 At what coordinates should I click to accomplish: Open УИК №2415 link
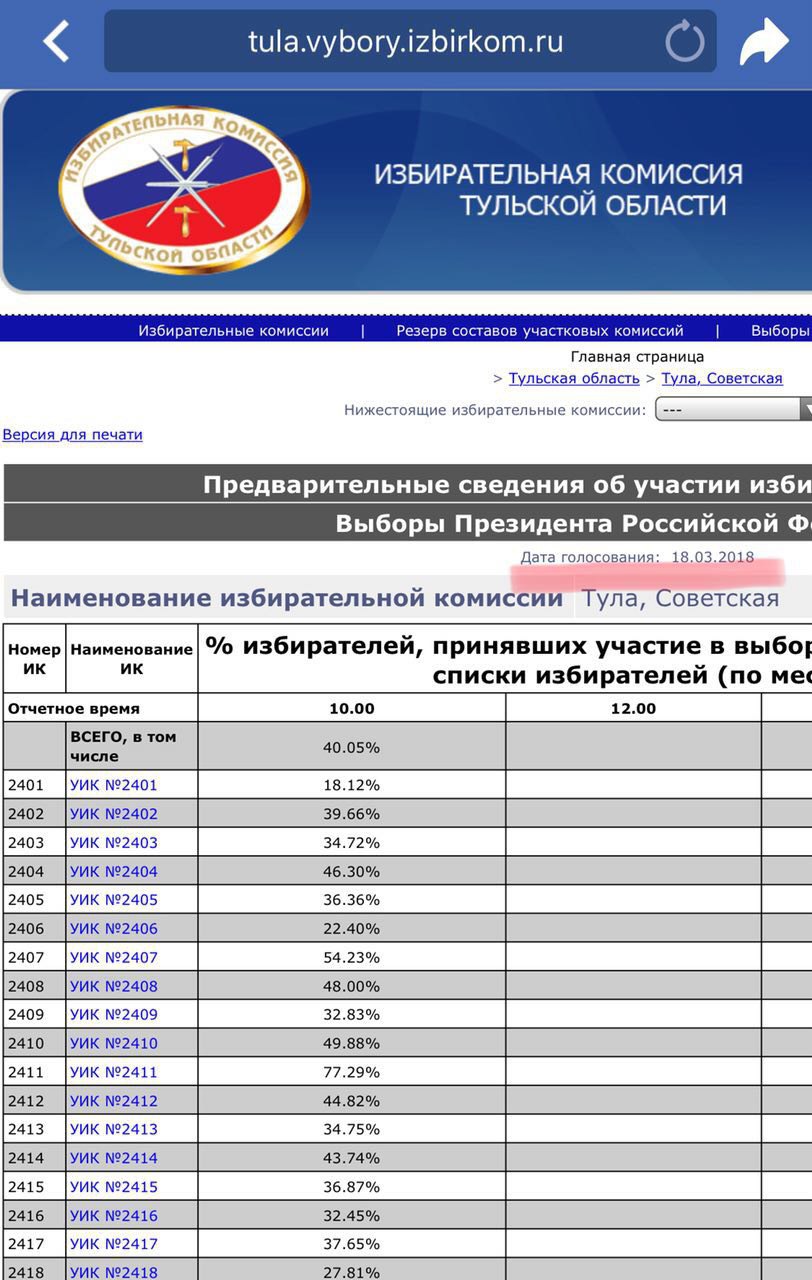point(114,1187)
